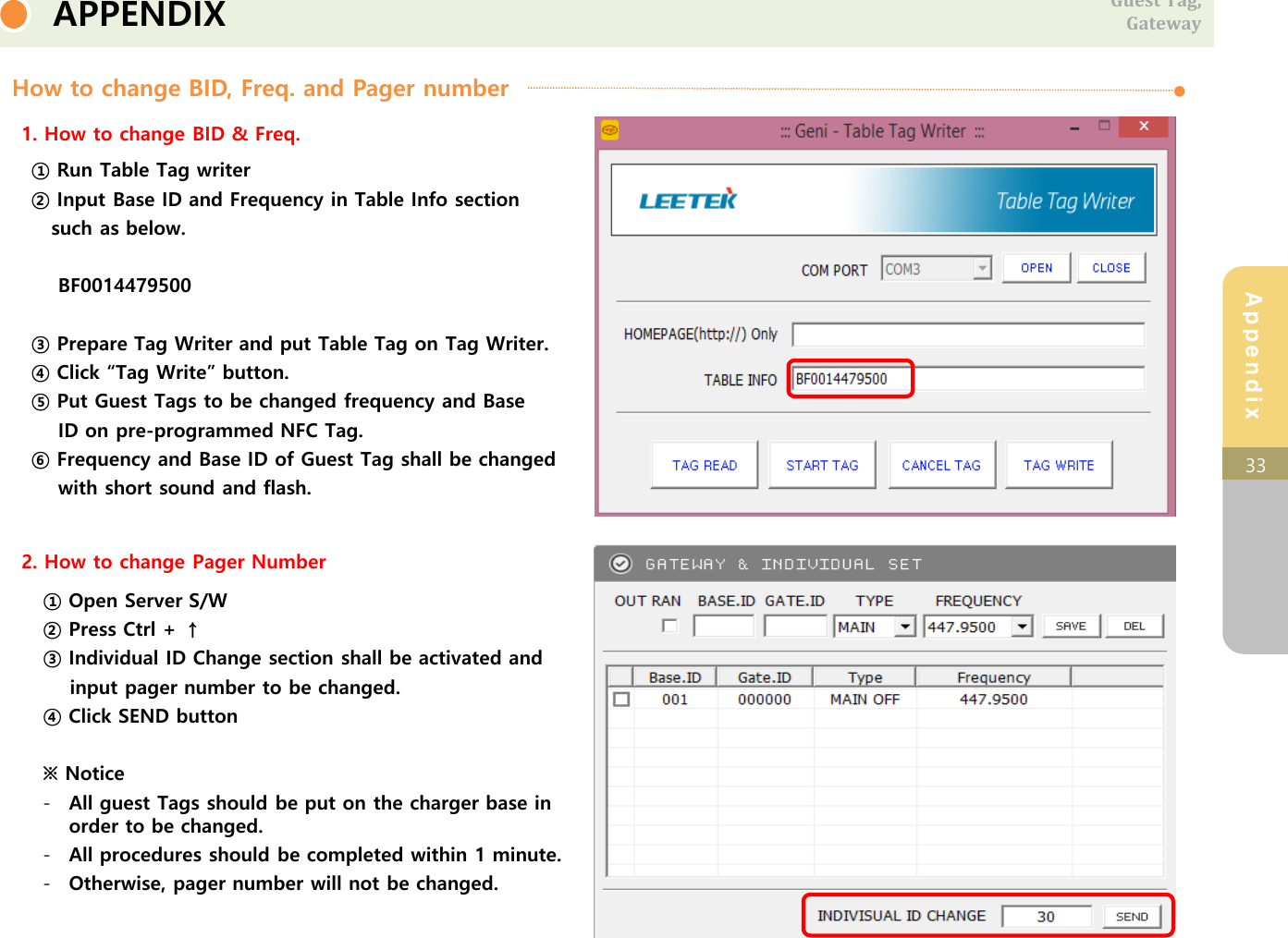The image size is (1288, 938).
Task: Click the Base.ID column header
Action: pos(674,676)
